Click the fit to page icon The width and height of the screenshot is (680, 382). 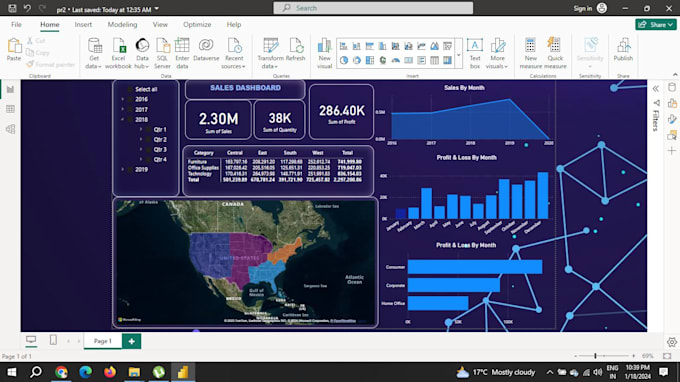[x=667, y=356]
